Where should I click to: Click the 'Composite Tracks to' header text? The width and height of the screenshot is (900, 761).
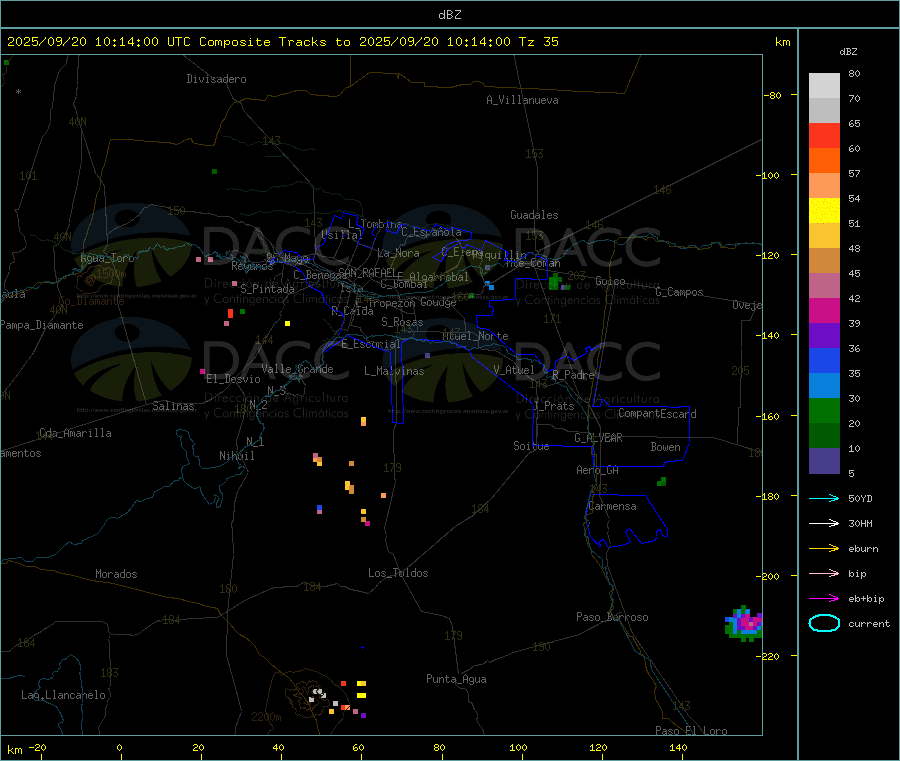[x=274, y=42]
